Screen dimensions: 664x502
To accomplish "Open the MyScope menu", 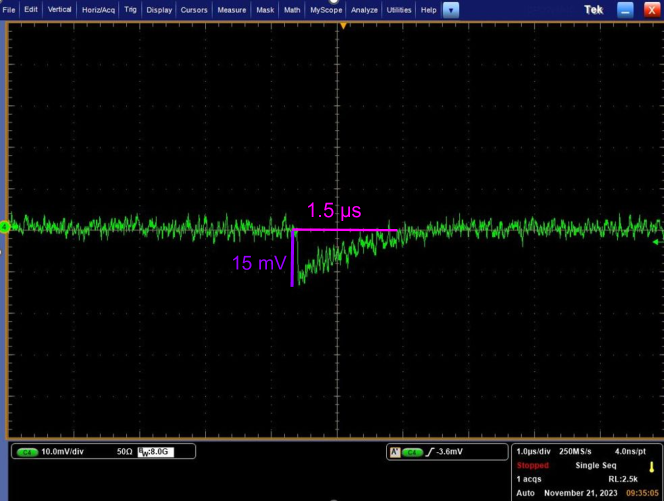I will [325, 9].
